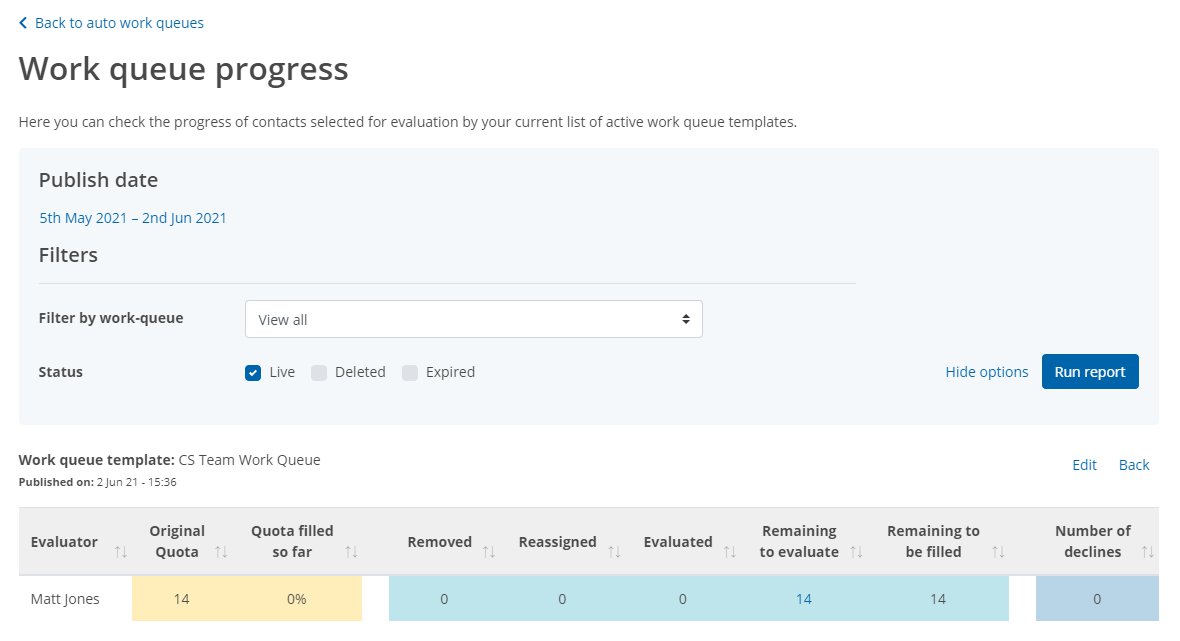Click the Run report button
This screenshot has width=1180, height=641.
1090,371
